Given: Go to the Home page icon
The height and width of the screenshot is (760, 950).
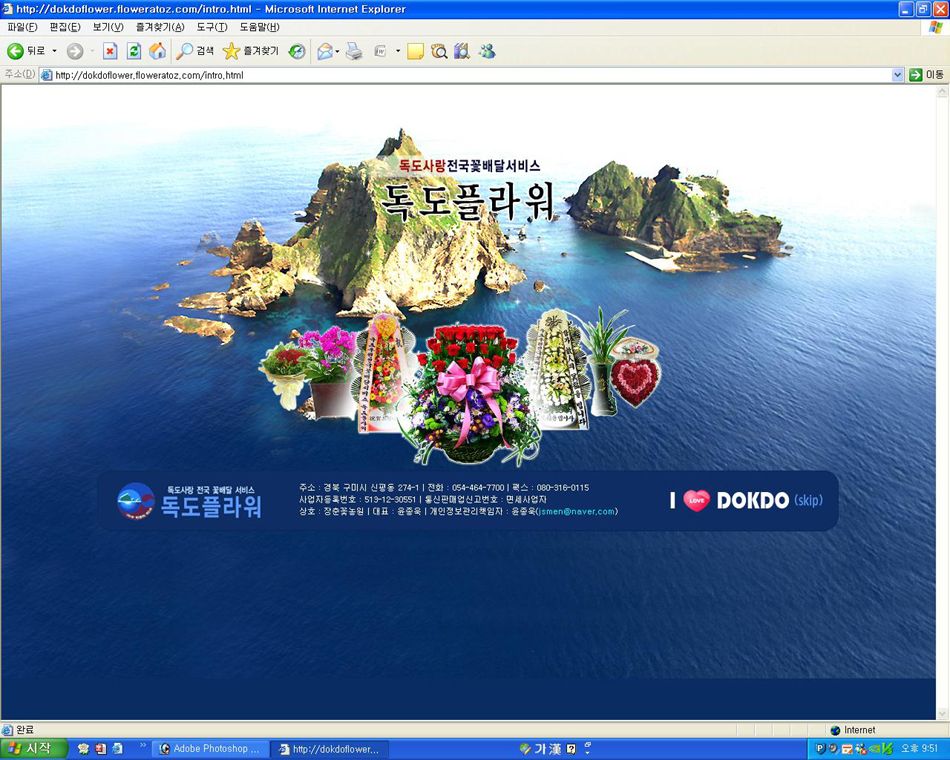Looking at the screenshot, I should (157, 51).
